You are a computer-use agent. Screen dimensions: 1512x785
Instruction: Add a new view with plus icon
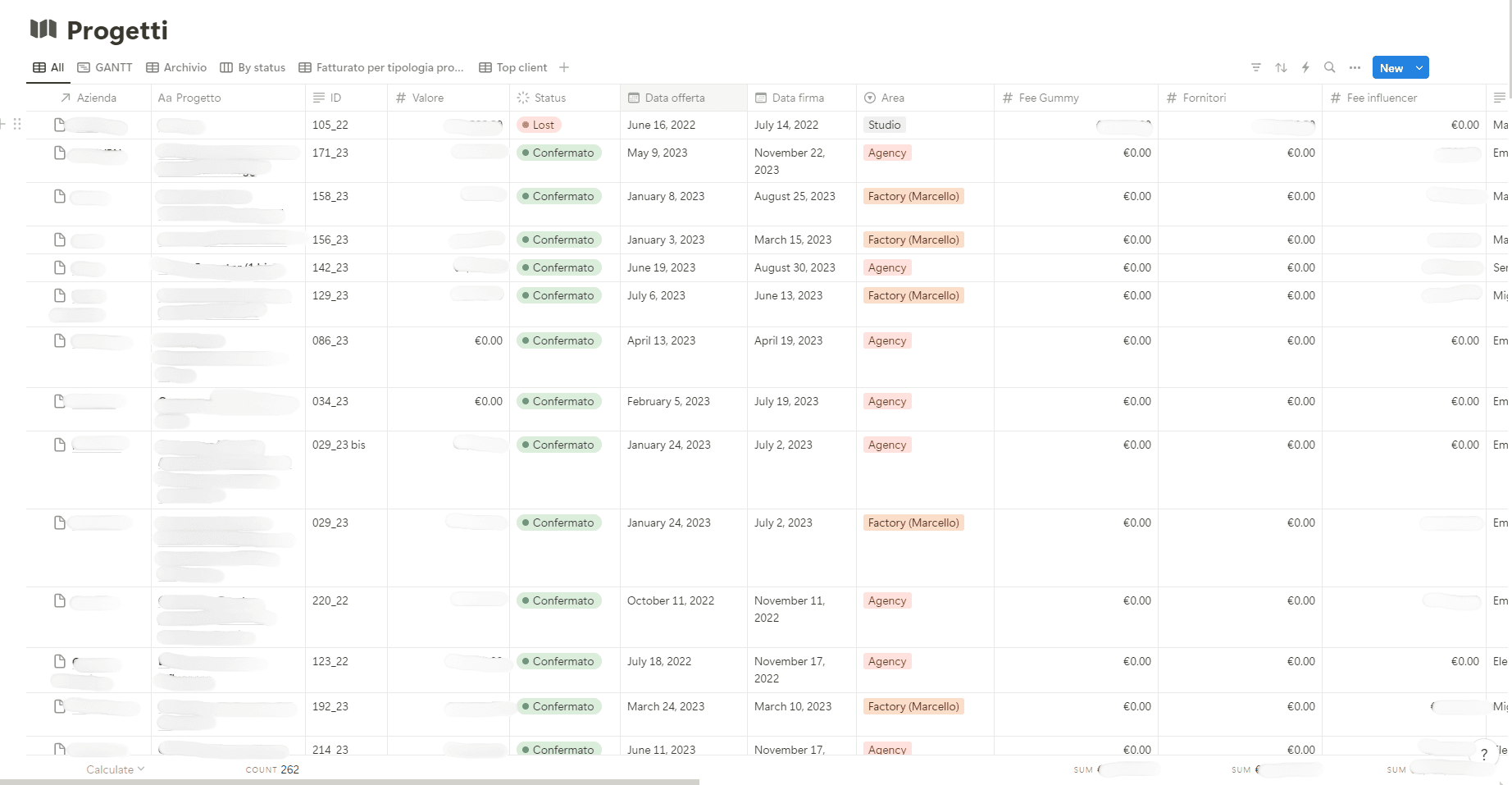click(564, 67)
